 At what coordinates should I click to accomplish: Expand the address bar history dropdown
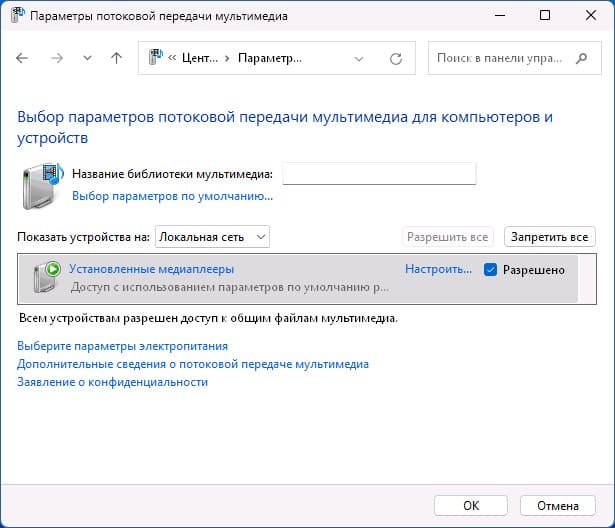[358, 59]
